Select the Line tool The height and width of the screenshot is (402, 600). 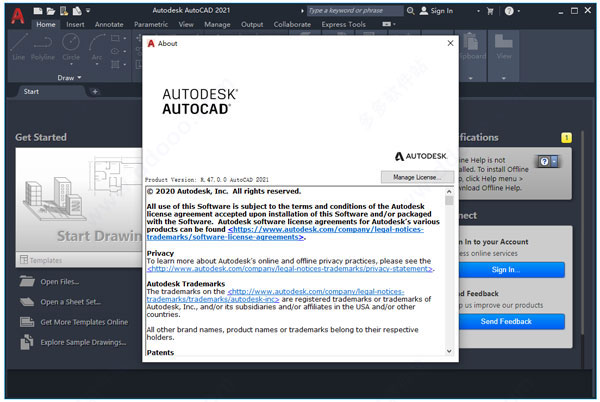(x=18, y=47)
